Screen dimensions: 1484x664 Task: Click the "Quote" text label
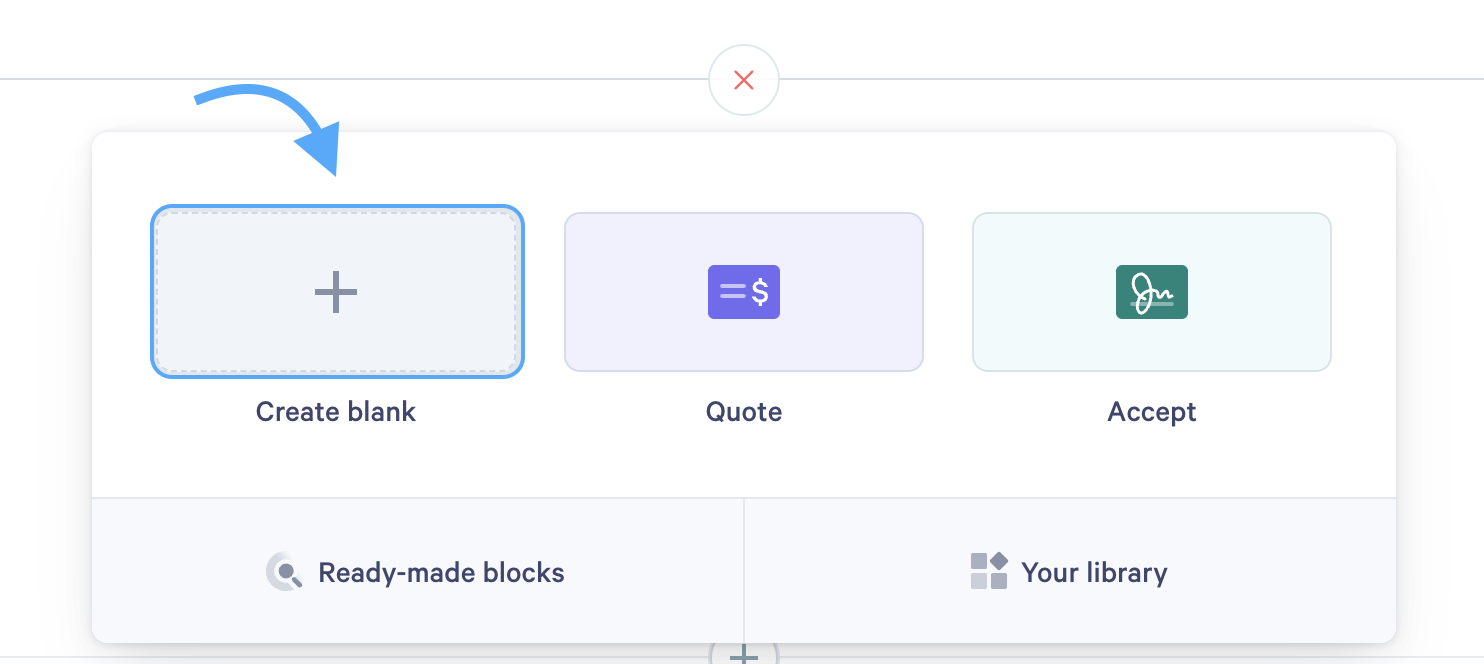pos(744,411)
